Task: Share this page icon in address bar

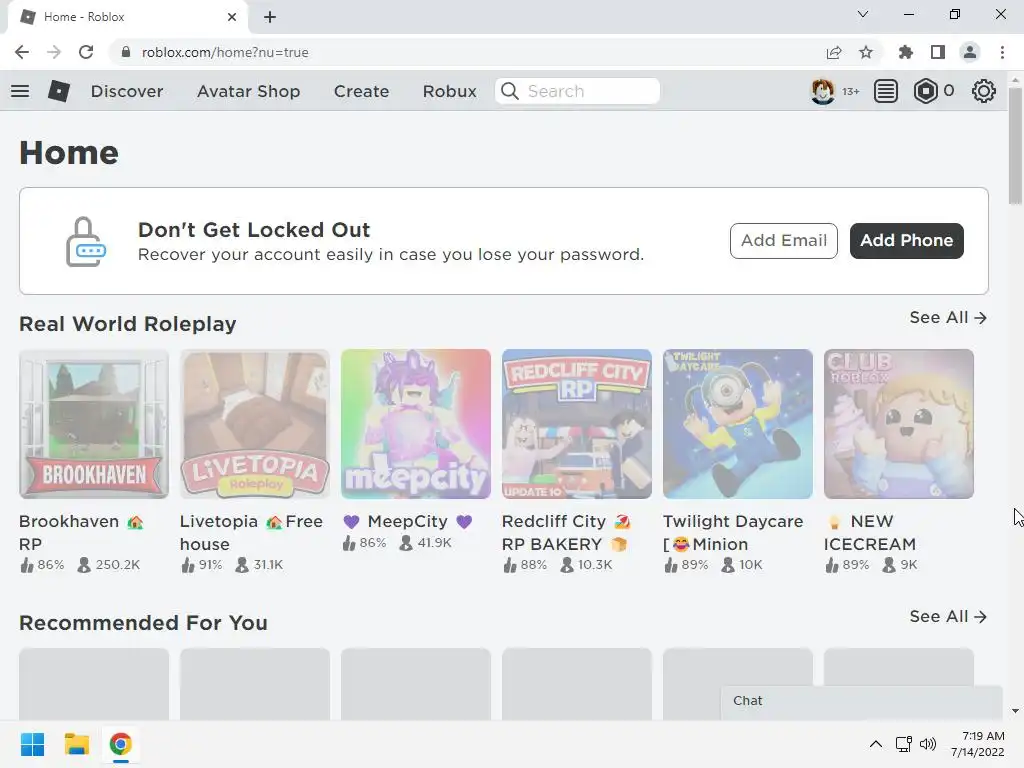Action: pos(834,52)
